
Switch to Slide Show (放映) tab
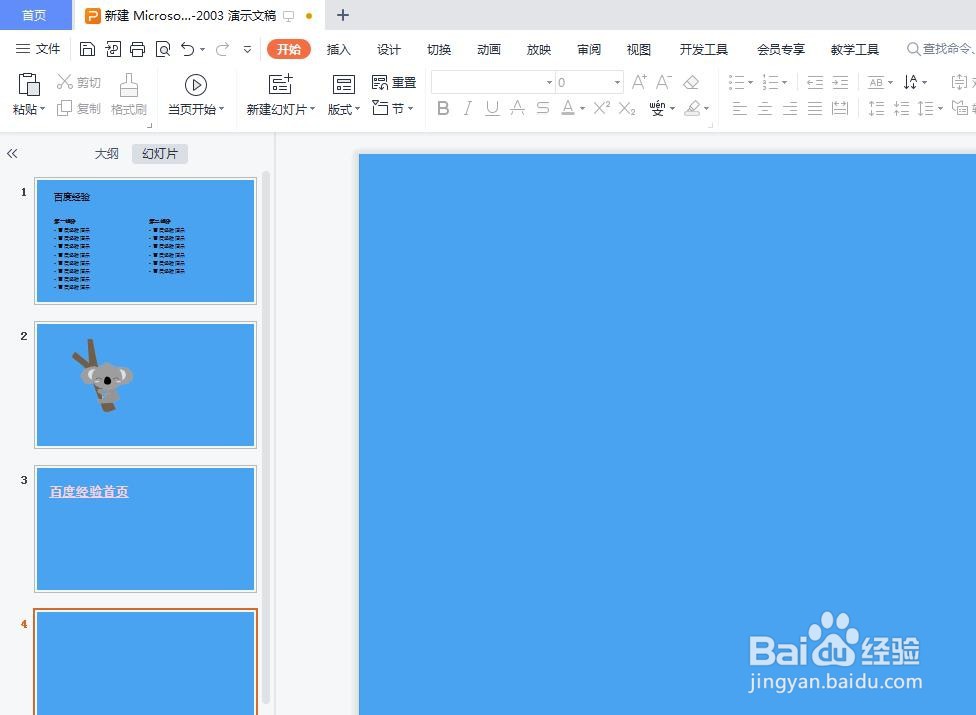[539, 49]
